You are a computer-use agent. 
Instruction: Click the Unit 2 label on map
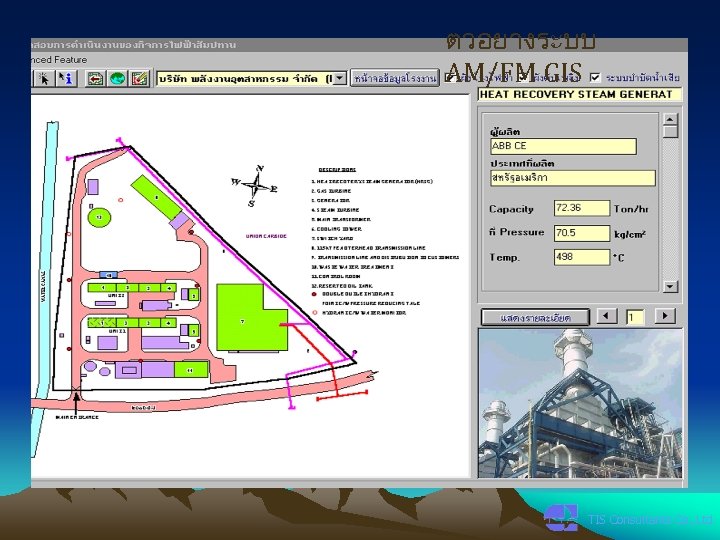click(116, 296)
